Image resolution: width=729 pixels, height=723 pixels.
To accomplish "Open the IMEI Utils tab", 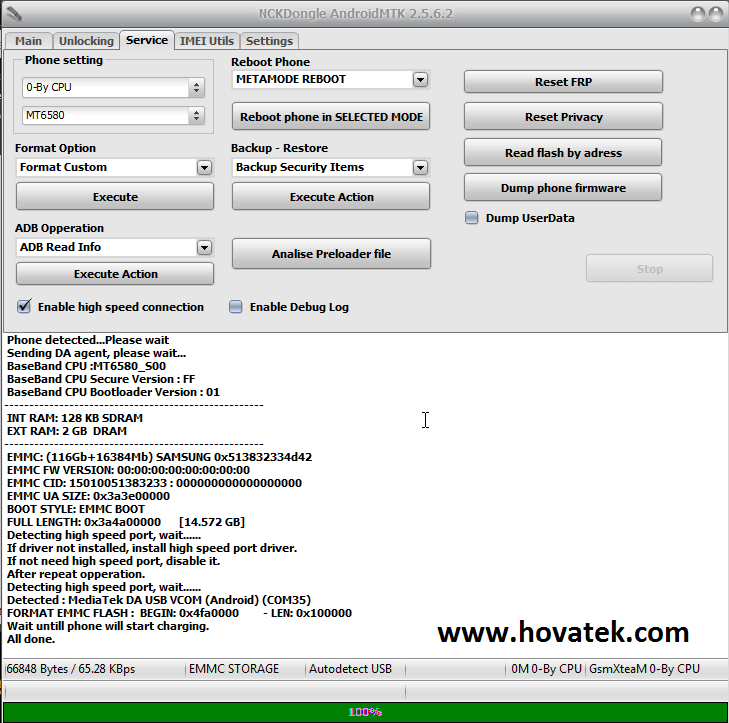I will 207,41.
